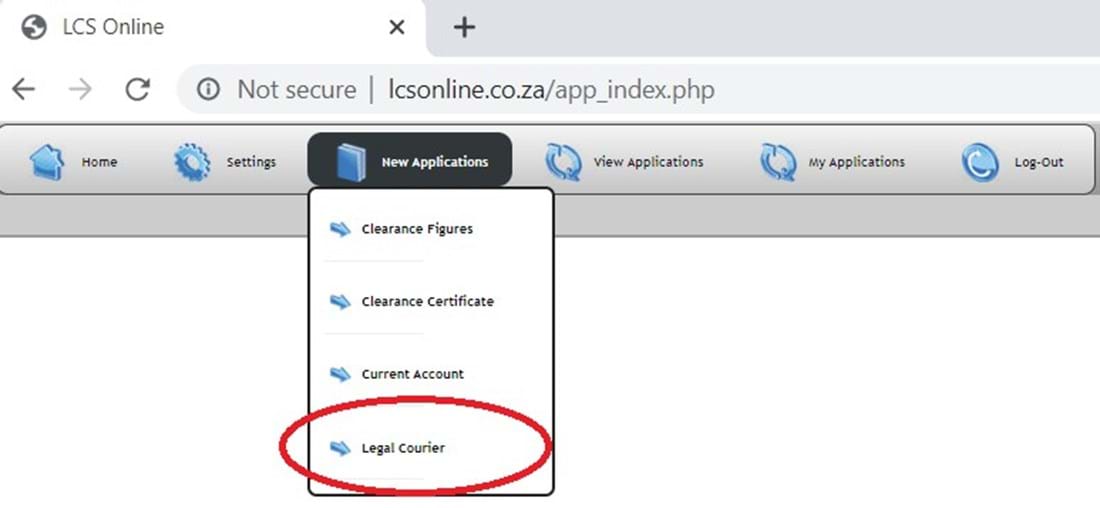This screenshot has height=508, width=1100.
Task: Click the Log-Out circular arrow icon
Action: pos(980,162)
